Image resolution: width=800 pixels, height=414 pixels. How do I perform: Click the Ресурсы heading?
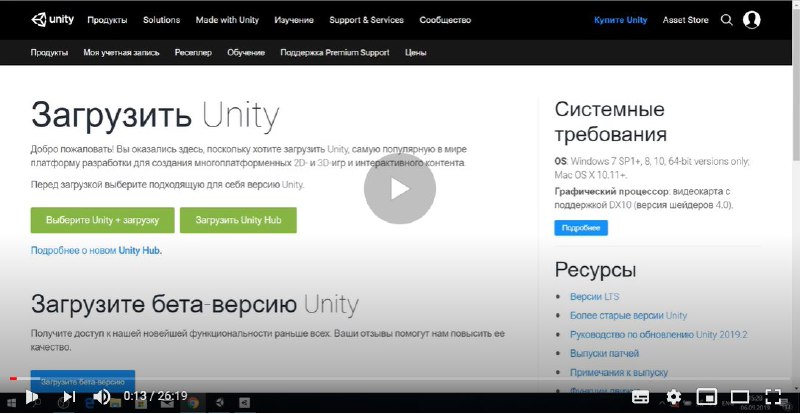pyautogui.click(x=595, y=270)
